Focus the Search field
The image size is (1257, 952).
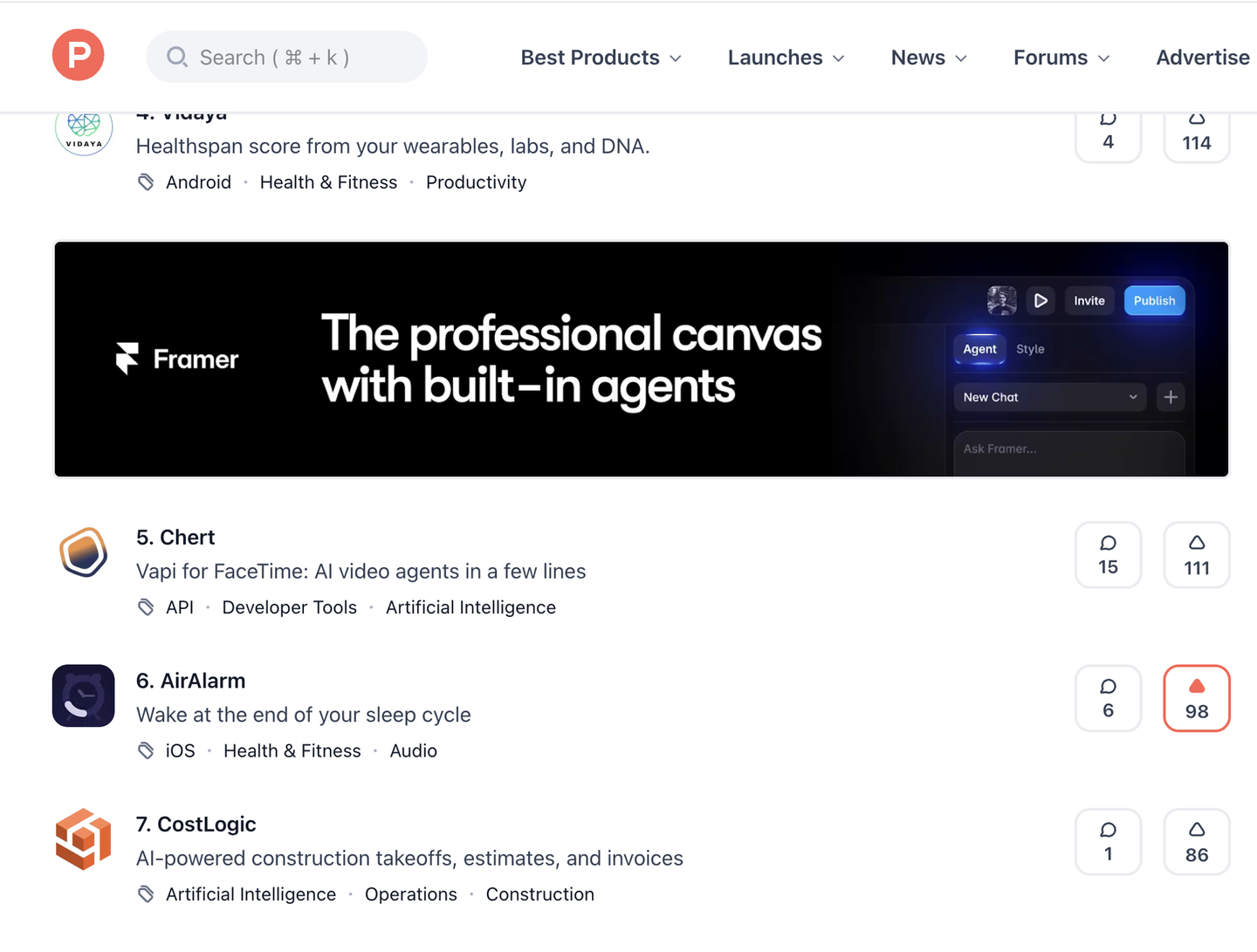click(x=286, y=57)
